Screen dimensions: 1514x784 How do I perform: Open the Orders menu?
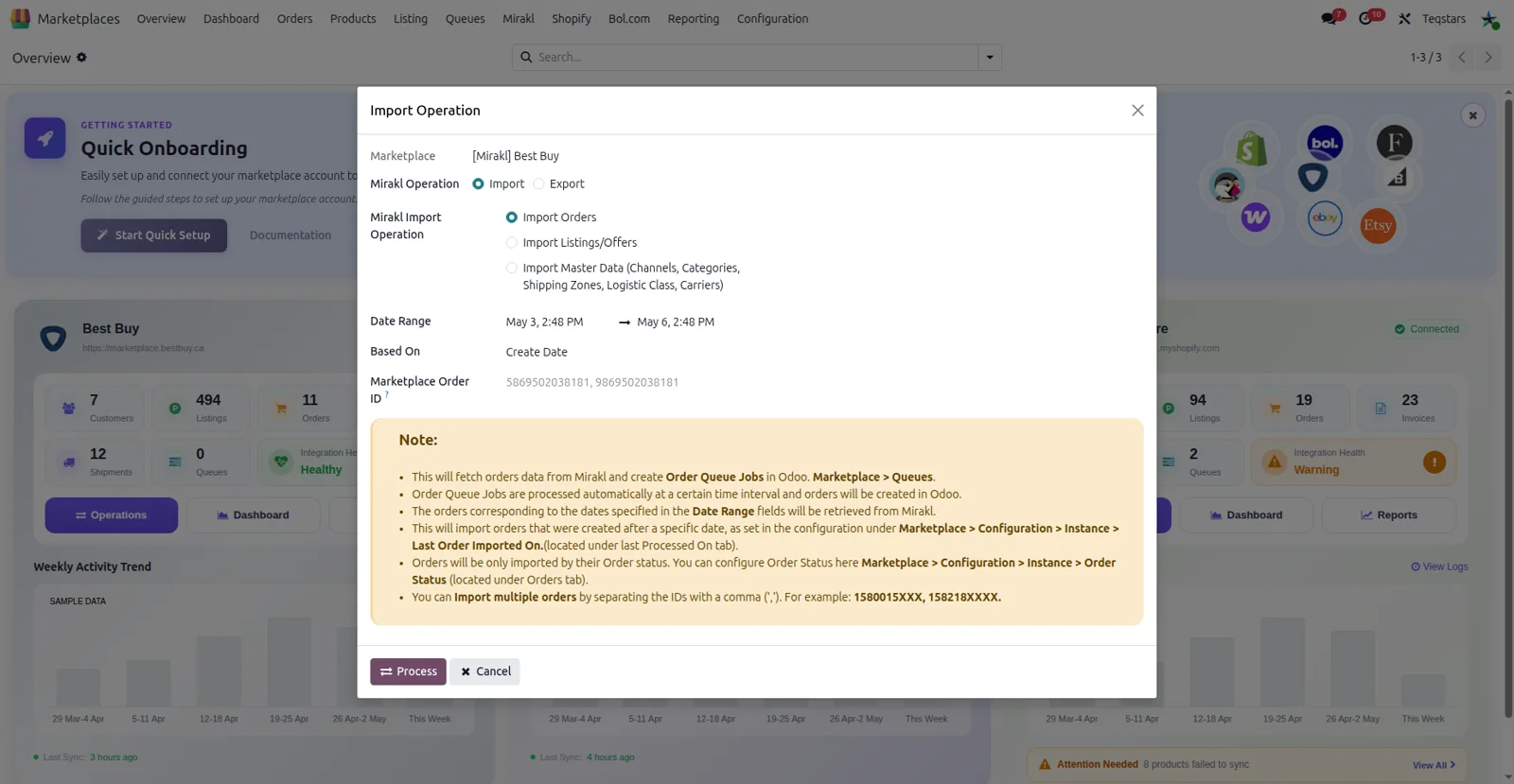tap(294, 19)
